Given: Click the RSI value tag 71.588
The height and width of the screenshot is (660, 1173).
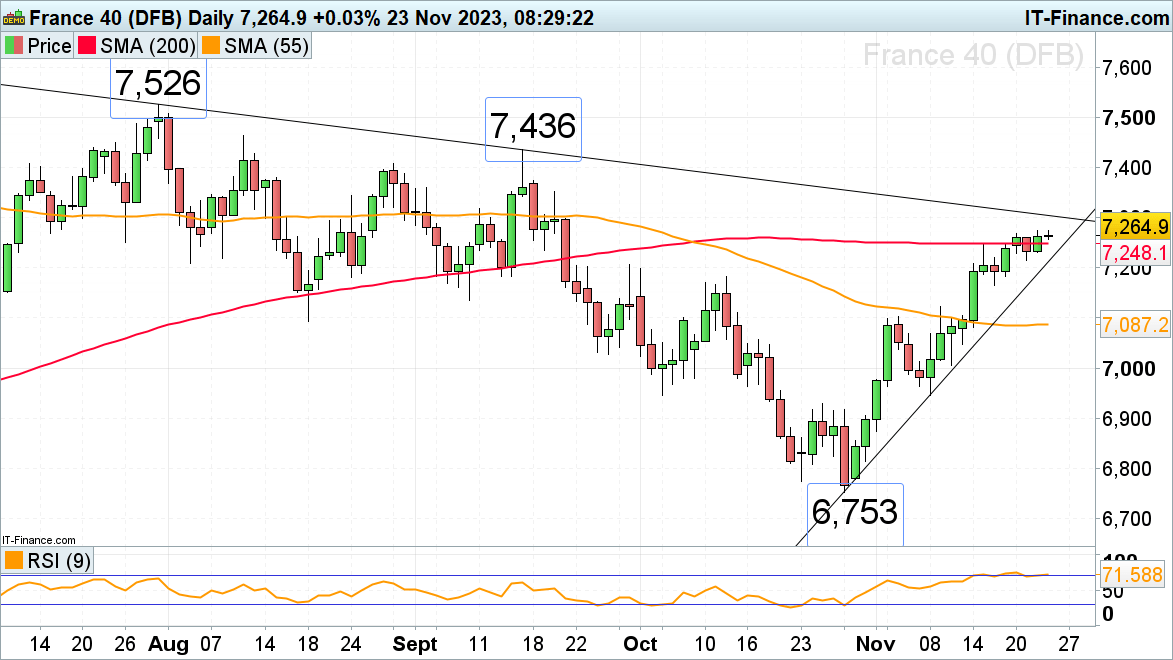Looking at the screenshot, I should tap(1134, 575).
